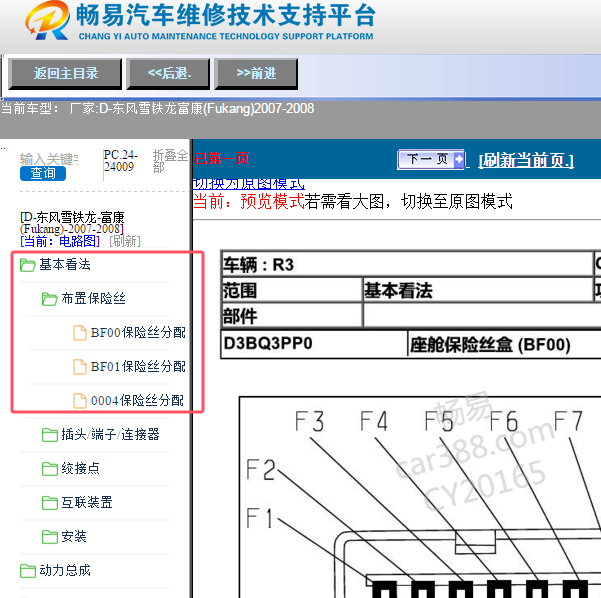Expand 插头/端子/连接器 folder icon
Image resolution: width=601 pixels, height=598 pixels.
coord(49,435)
